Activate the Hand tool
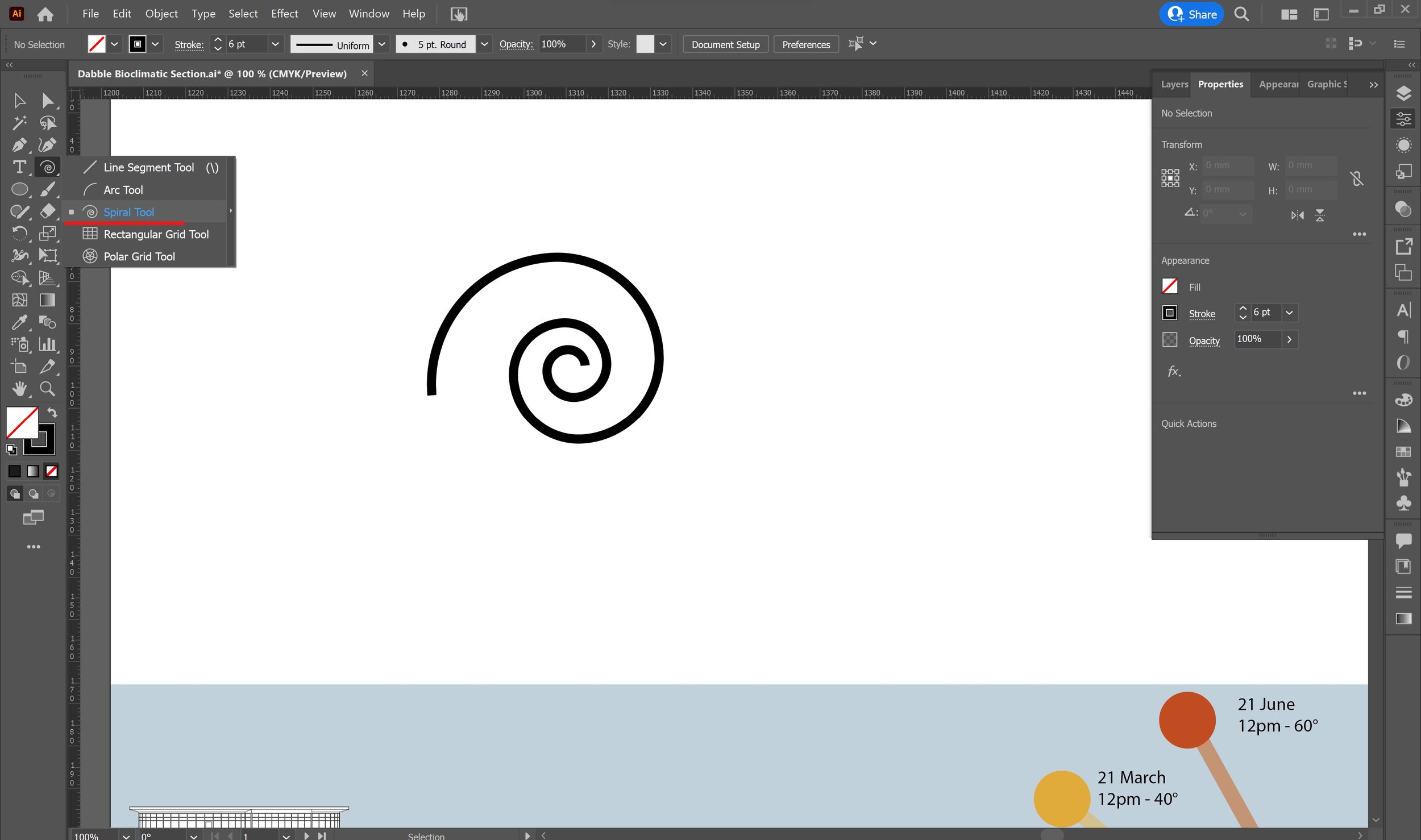The width and height of the screenshot is (1421, 840). point(19,389)
